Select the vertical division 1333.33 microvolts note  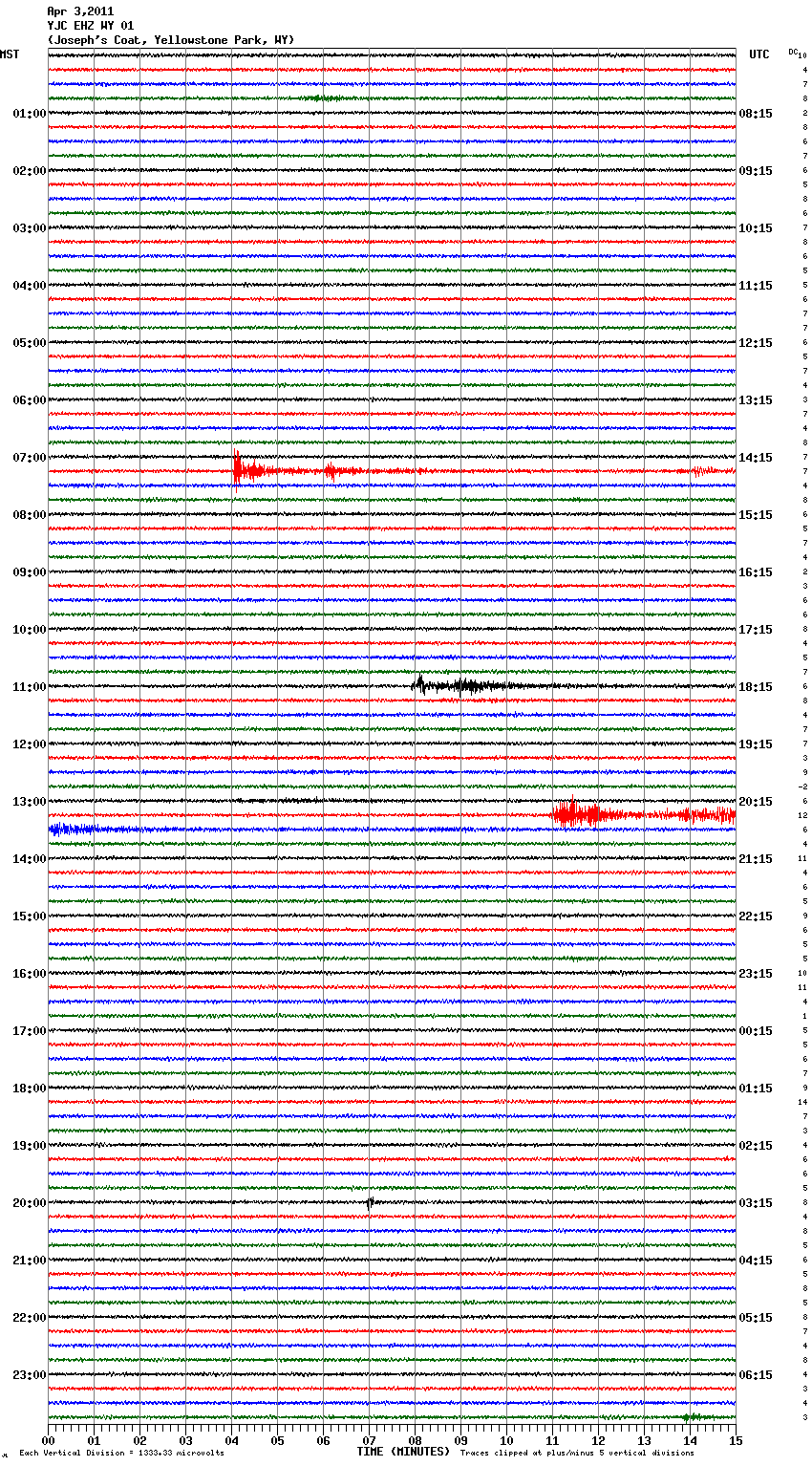point(121,1453)
